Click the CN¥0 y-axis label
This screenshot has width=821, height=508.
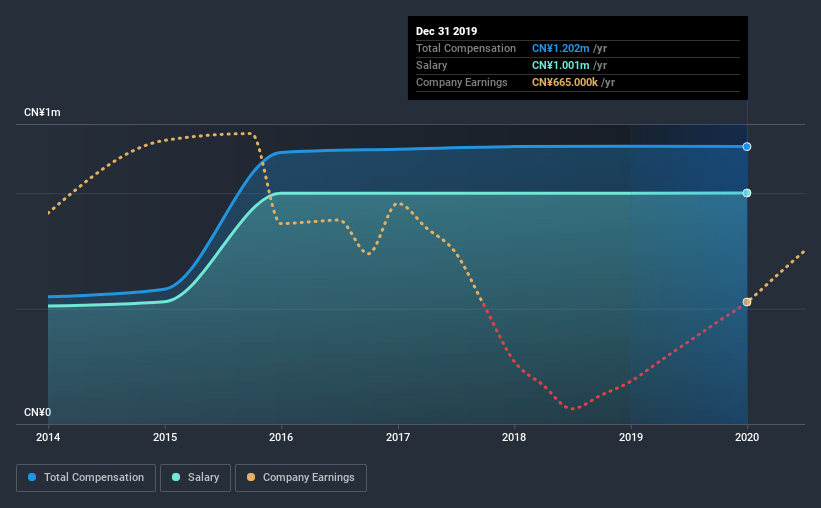point(38,413)
